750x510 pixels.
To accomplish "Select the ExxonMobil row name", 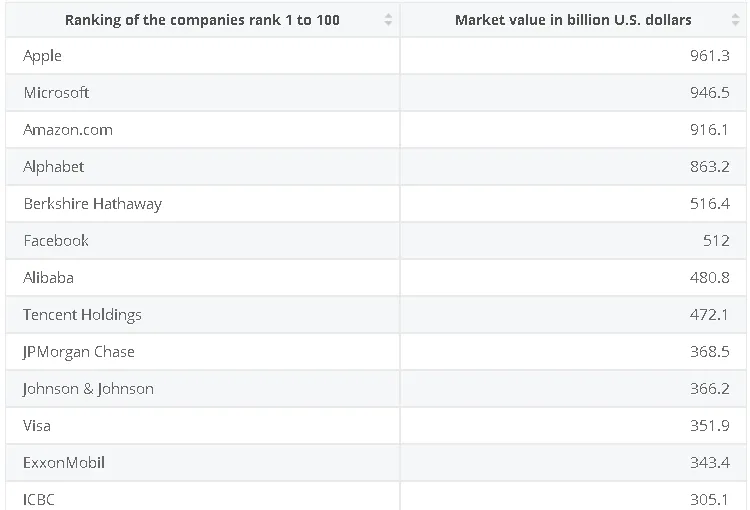I will coord(64,463).
